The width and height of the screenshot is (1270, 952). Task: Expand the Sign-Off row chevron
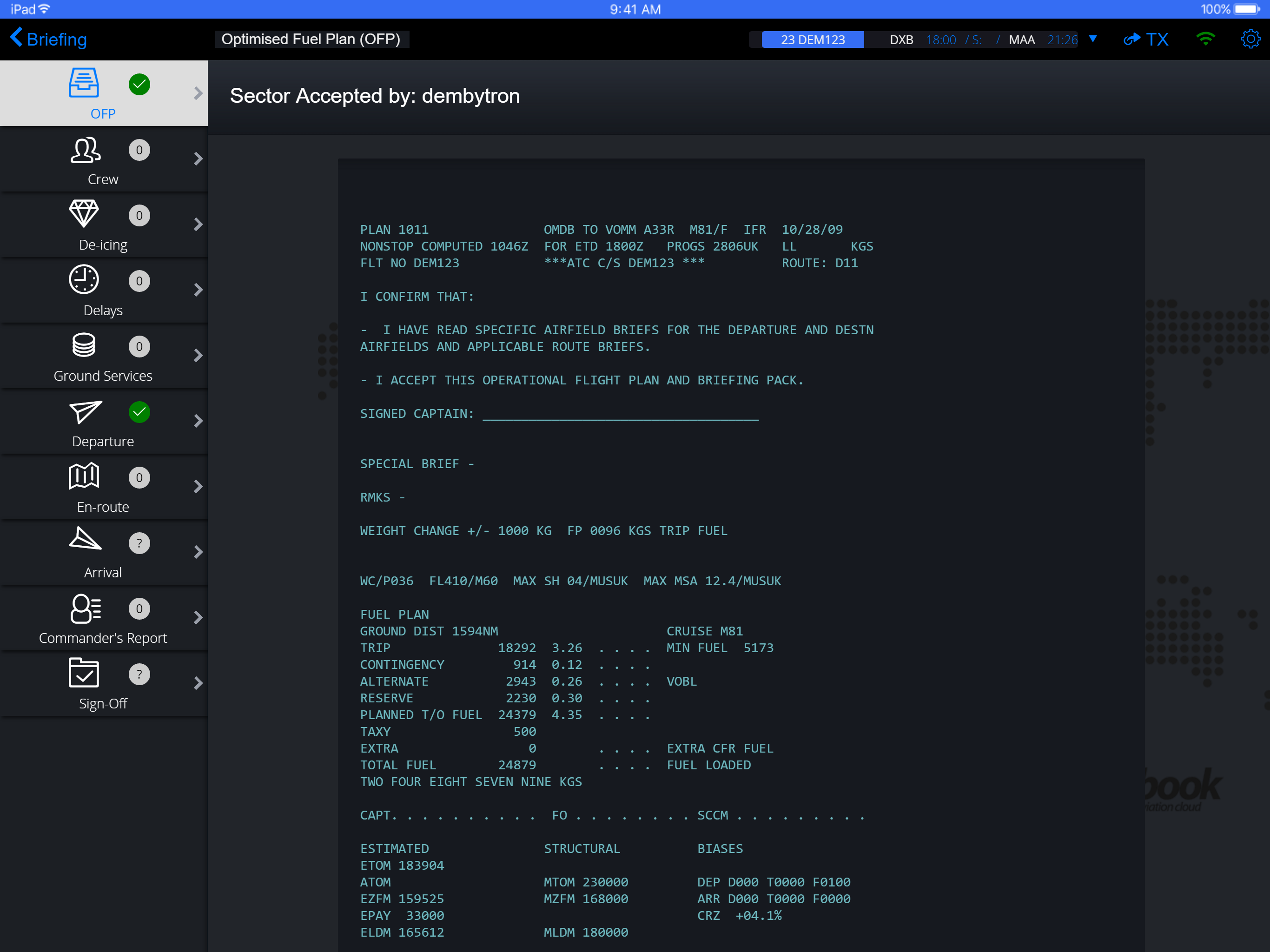[x=198, y=683]
